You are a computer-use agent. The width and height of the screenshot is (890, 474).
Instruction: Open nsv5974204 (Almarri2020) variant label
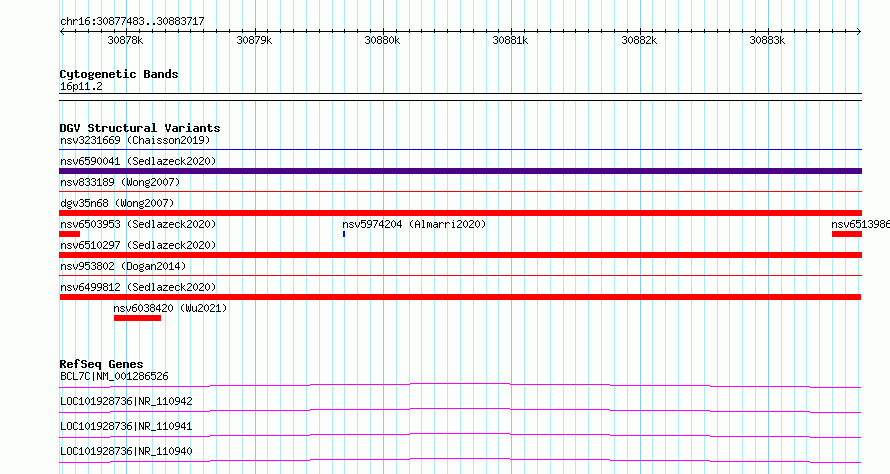point(414,224)
